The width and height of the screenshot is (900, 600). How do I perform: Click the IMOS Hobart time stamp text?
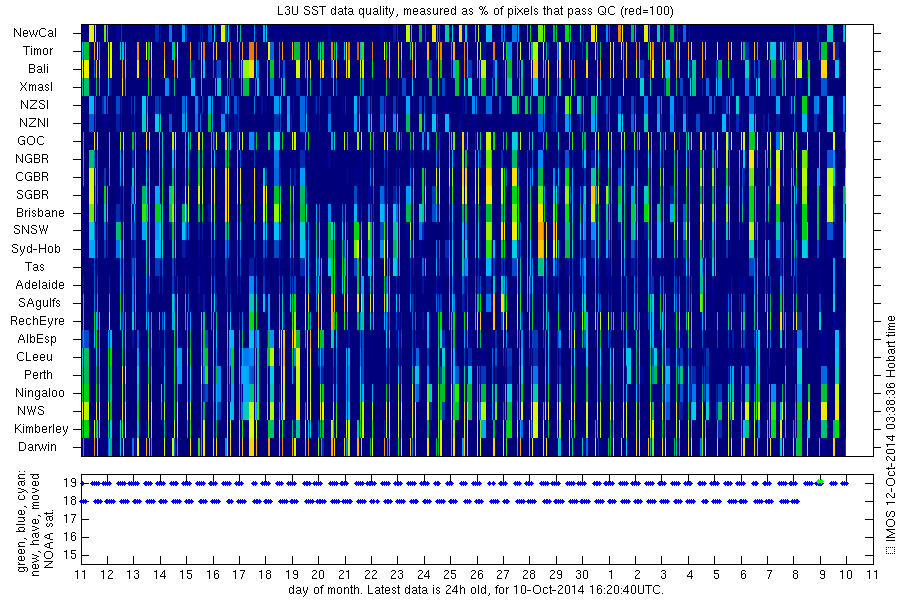(x=890, y=434)
